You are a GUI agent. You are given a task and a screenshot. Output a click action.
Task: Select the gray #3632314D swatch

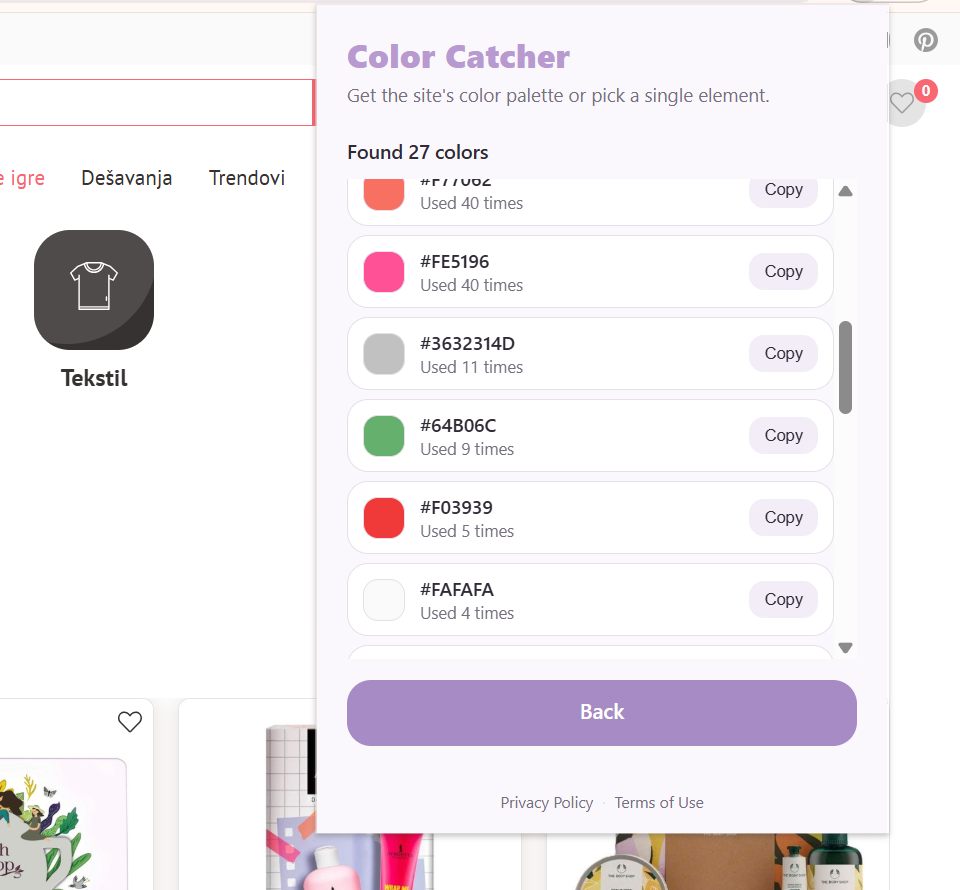[384, 354]
